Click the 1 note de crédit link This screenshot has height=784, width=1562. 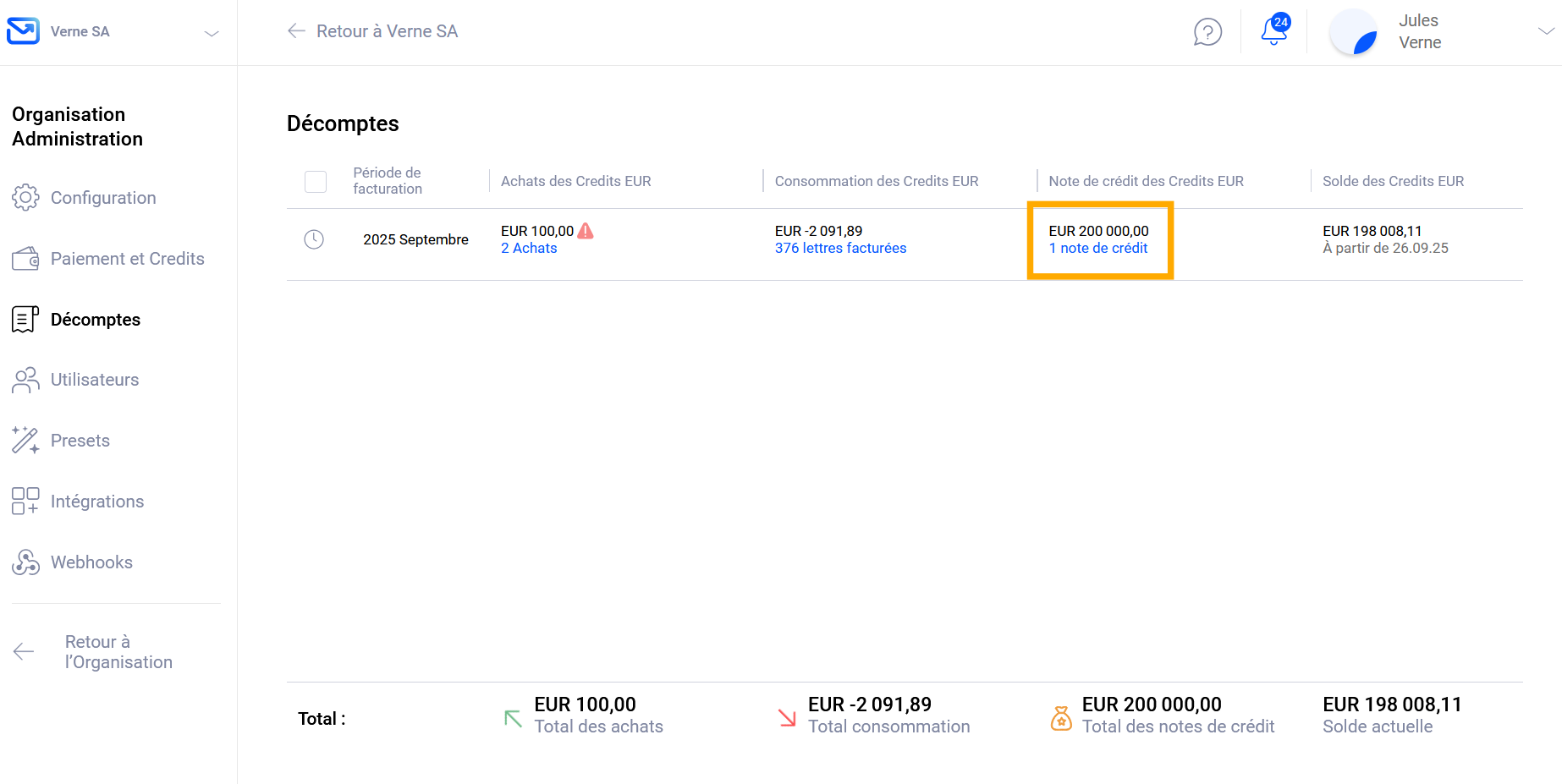pyautogui.click(x=1098, y=249)
